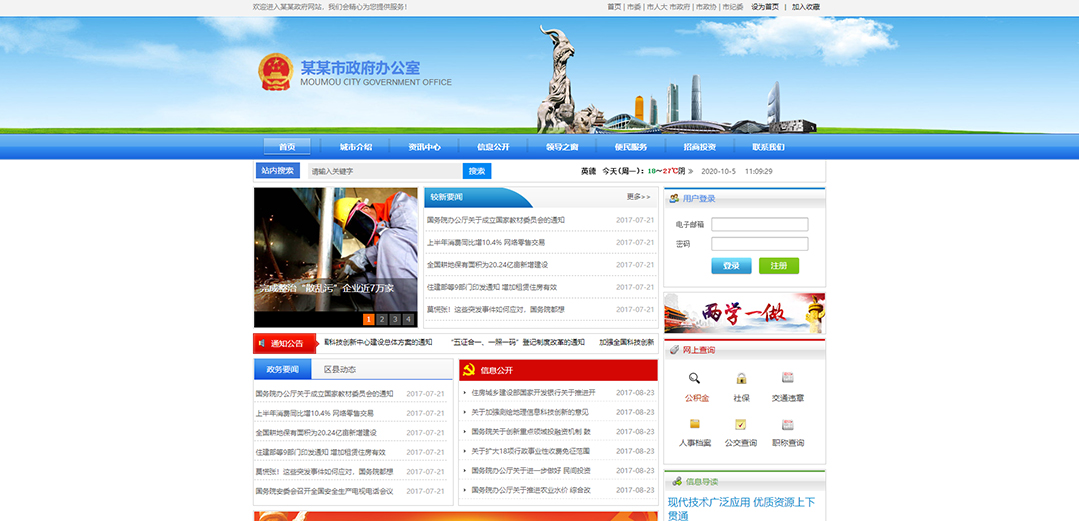Select the 政务要闻 tab
1079x521 pixels.
pyautogui.click(x=282, y=370)
